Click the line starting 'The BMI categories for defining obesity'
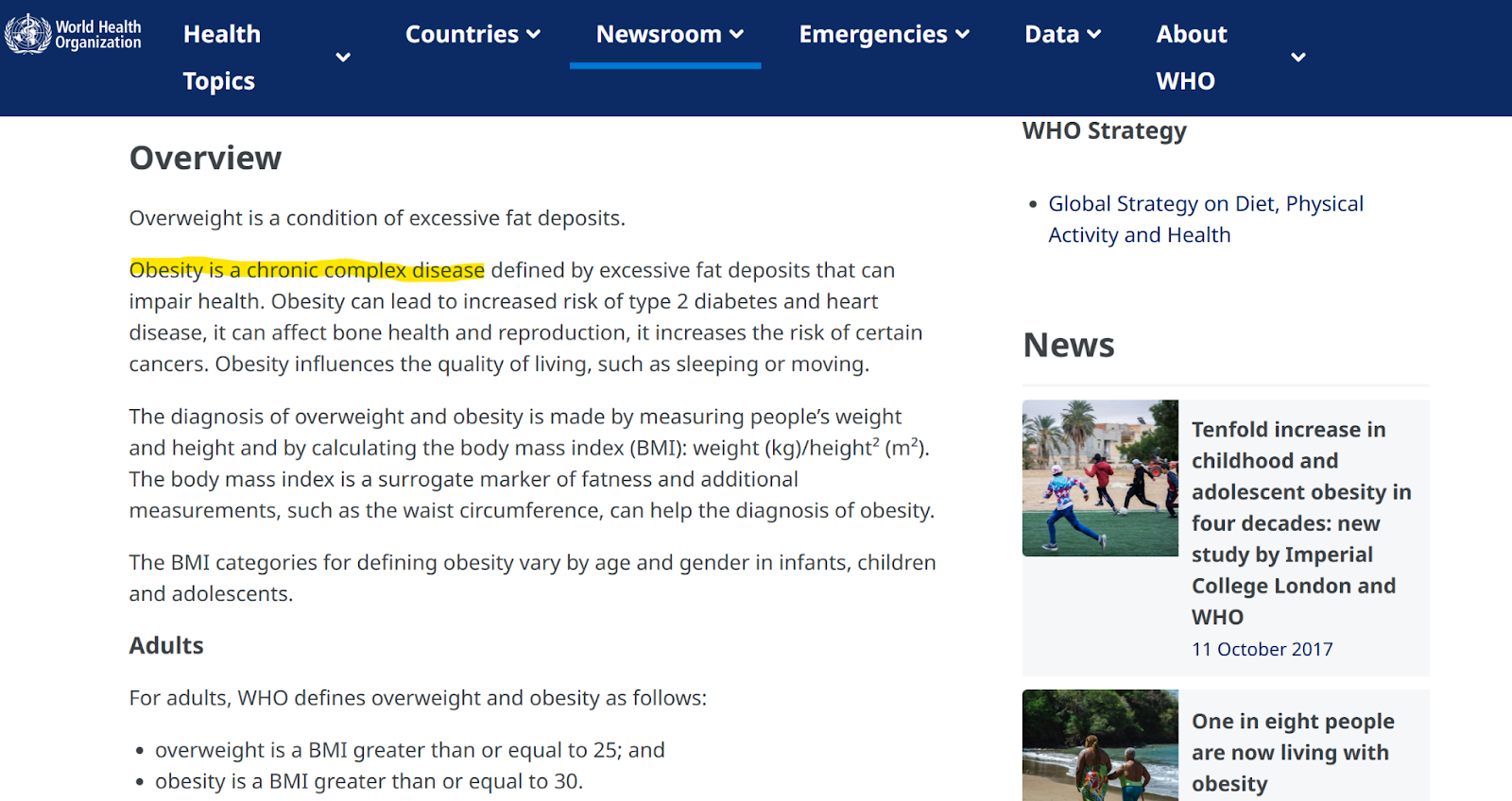Image resolution: width=1512 pixels, height=801 pixels. (532, 563)
